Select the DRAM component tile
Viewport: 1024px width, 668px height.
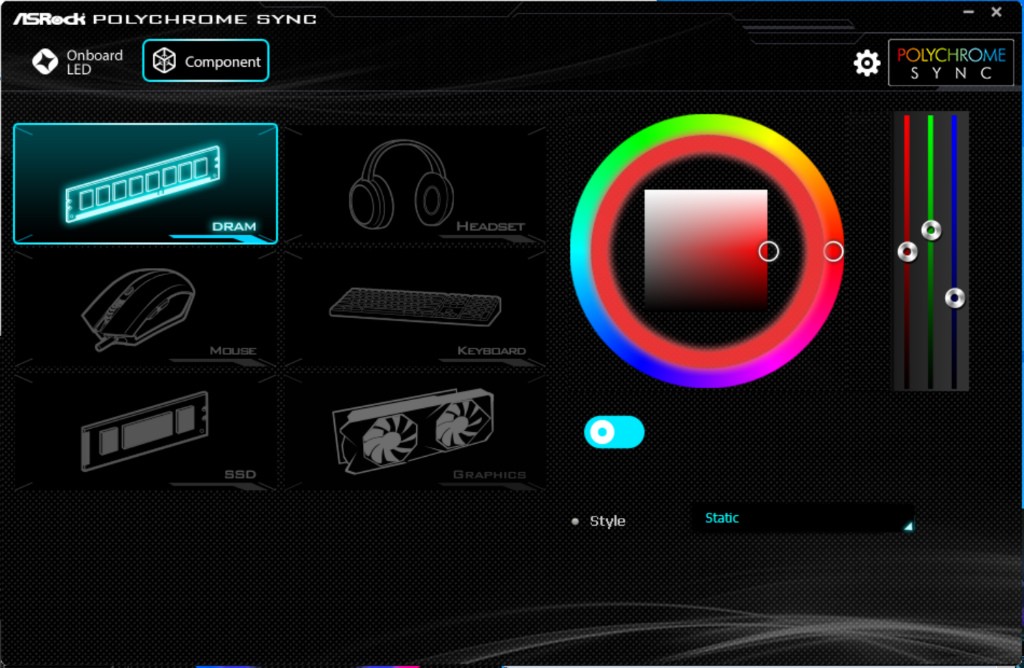[x=145, y=183]
